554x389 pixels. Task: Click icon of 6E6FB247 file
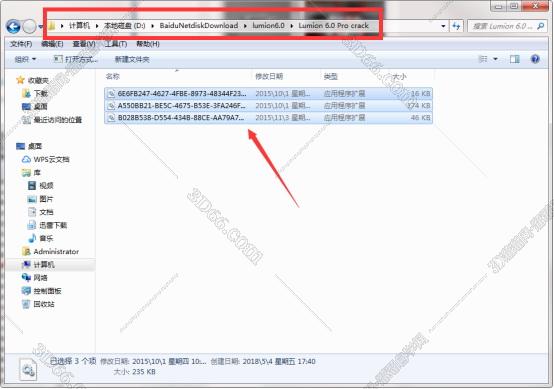(x=111, y=94)
